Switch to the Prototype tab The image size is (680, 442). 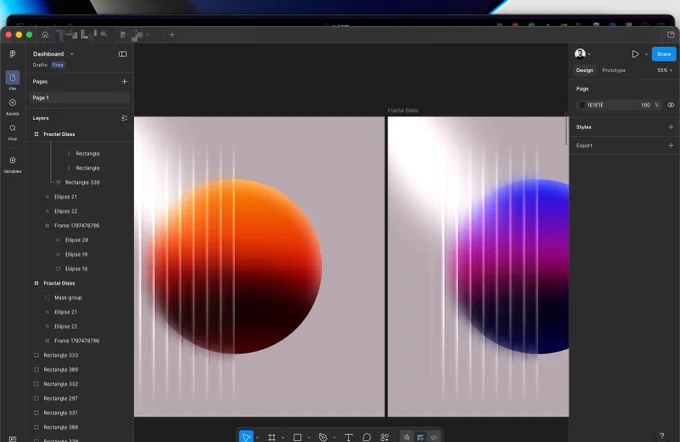point(614,70)
